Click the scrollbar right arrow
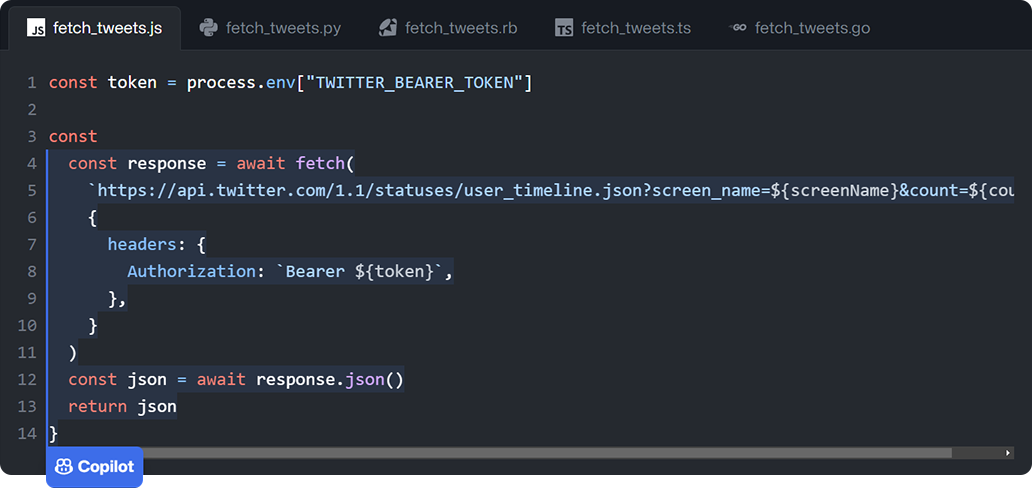 (1008, 453)
